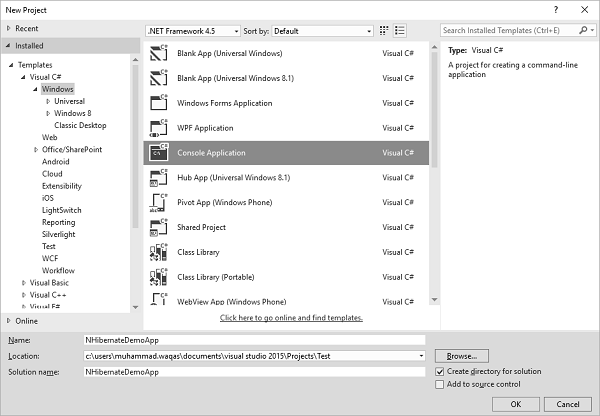Screen dimensions: 600x416
Task: Select the Cloud category
Action: click(x=52, y=174)
